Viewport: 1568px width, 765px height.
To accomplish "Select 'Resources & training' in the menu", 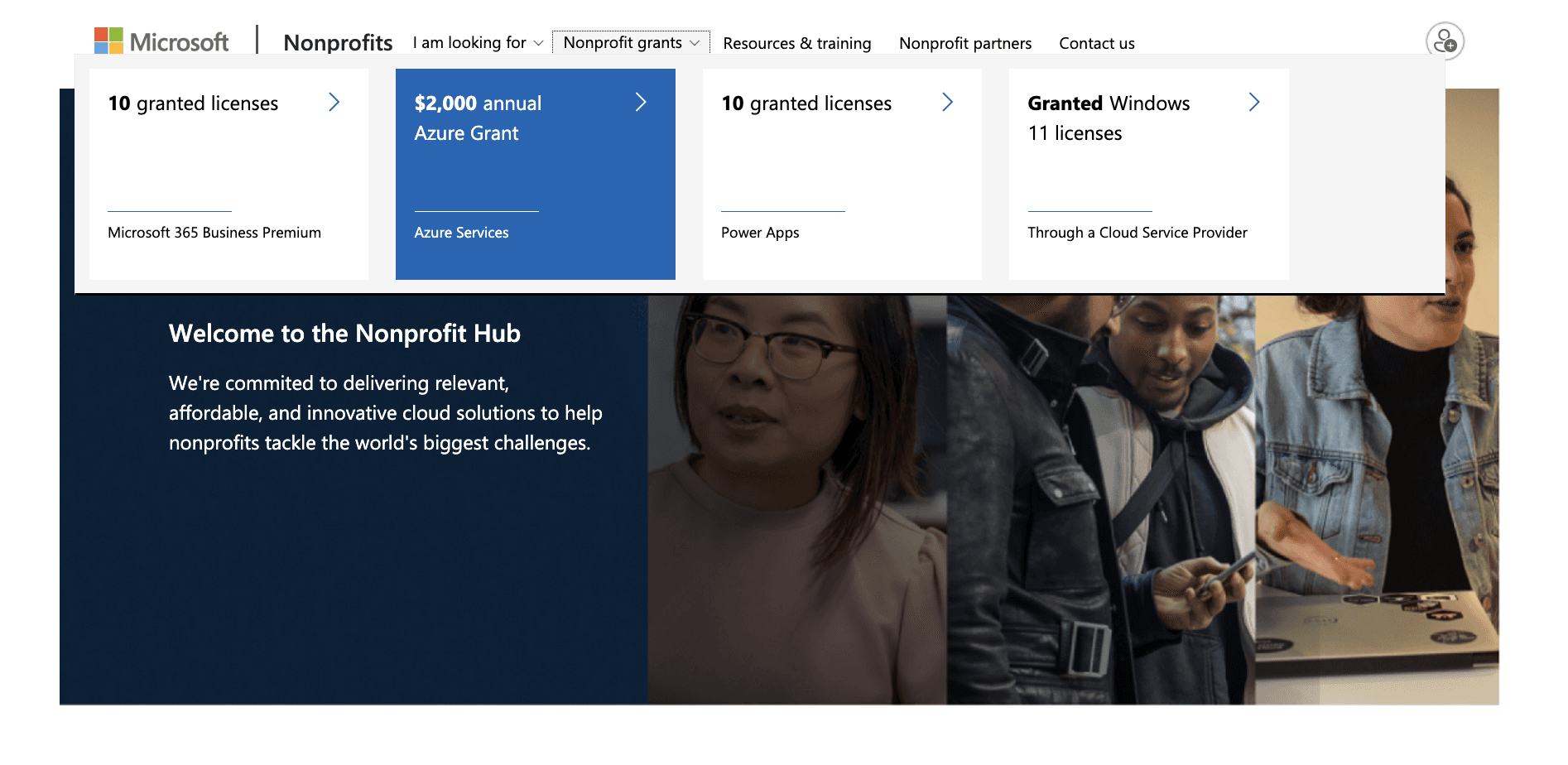I will [796, 43].
